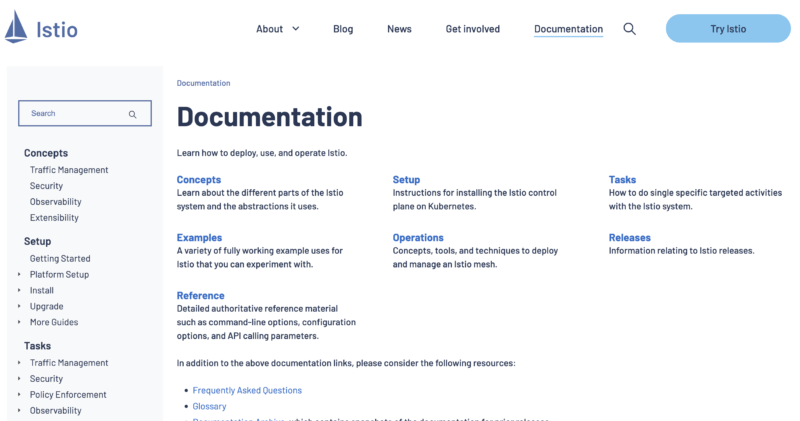Screen dimensions: 800x421
Task: Open the Operations link
Action: [x=418, y=238]
